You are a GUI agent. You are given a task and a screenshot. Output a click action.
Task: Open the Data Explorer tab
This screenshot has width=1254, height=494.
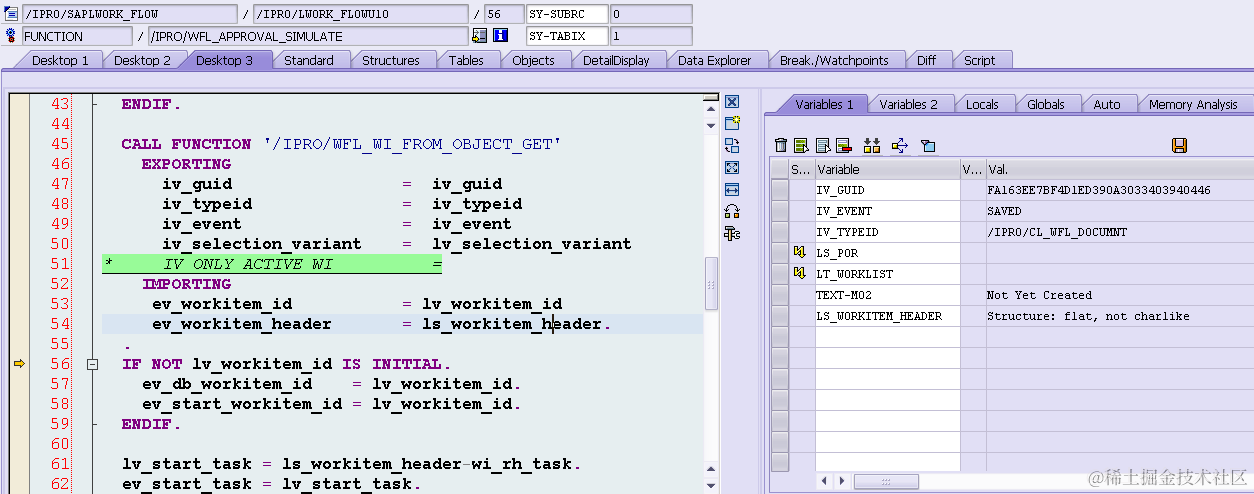[x=714, y=60]
